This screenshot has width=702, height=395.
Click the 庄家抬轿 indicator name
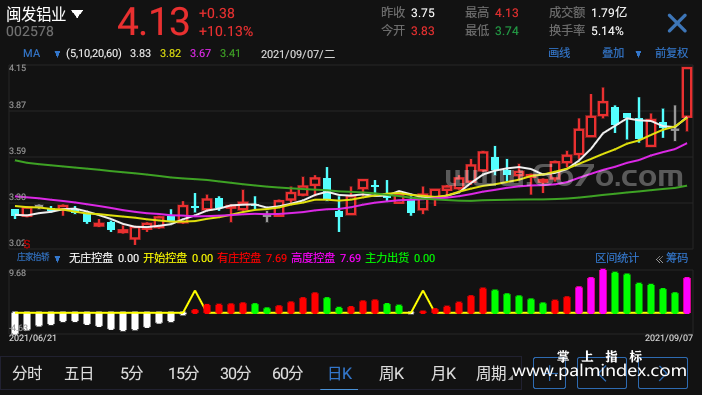pos(33,257)
